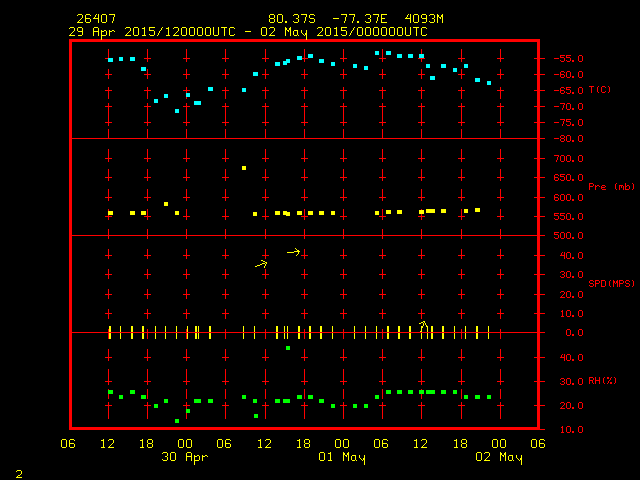
Task: Click the station ID 26407 label
Action: (95, 19)
